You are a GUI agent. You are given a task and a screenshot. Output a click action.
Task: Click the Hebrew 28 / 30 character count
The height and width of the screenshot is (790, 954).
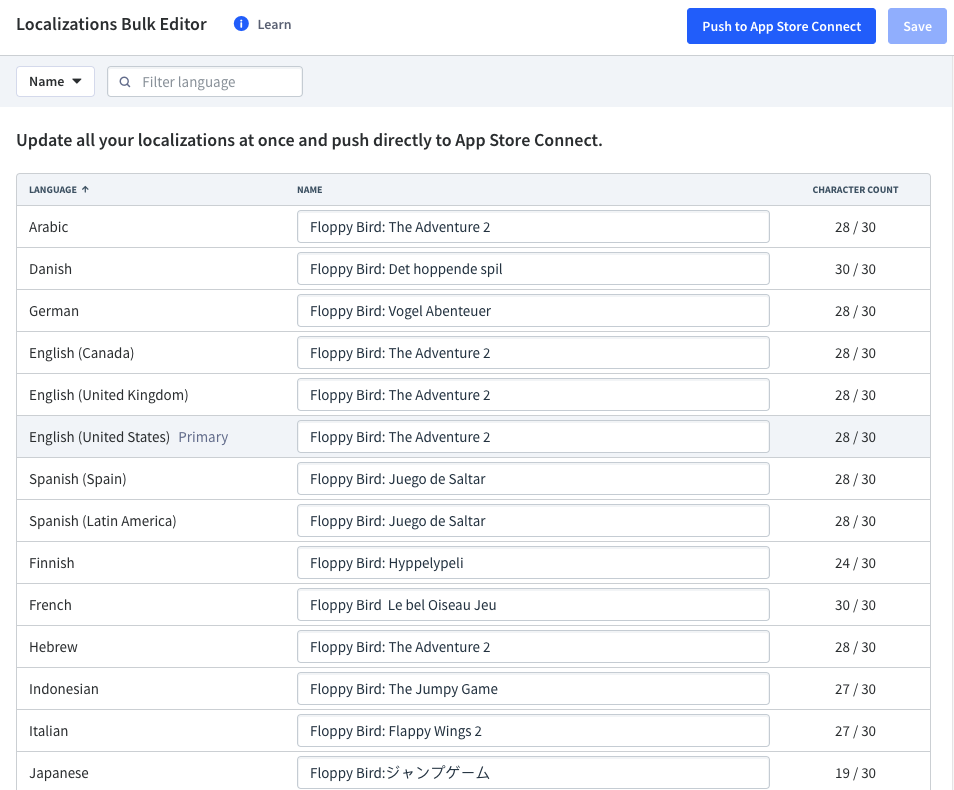point(855,647)
